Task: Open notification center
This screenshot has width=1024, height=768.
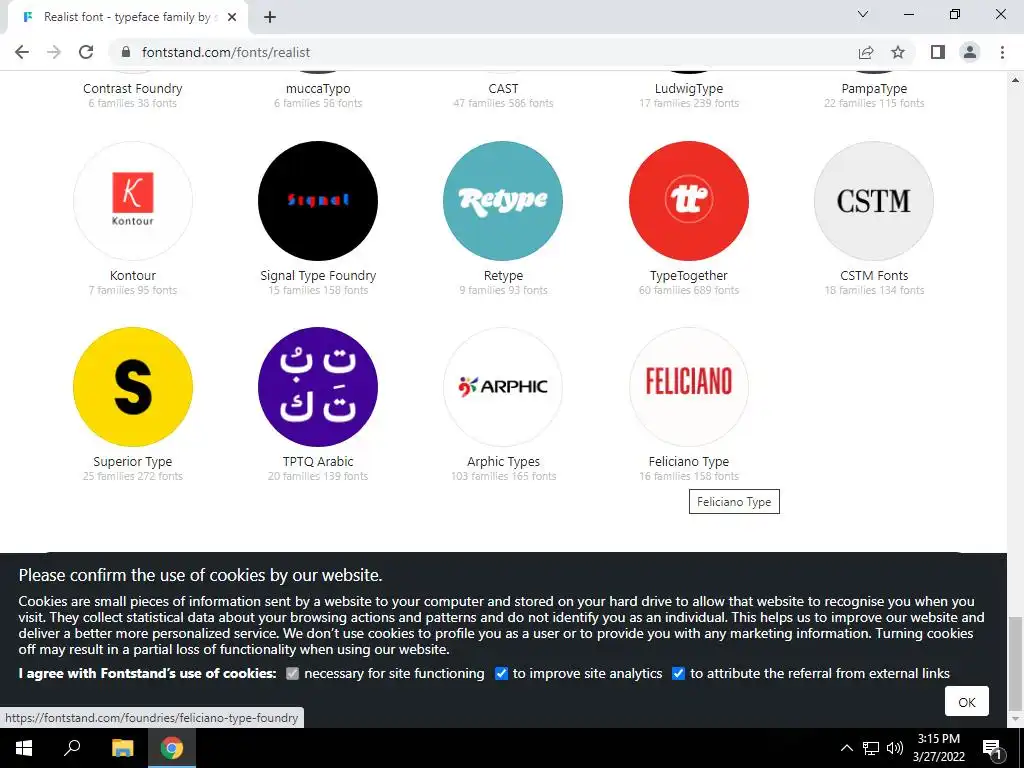Action: (992, 748)
